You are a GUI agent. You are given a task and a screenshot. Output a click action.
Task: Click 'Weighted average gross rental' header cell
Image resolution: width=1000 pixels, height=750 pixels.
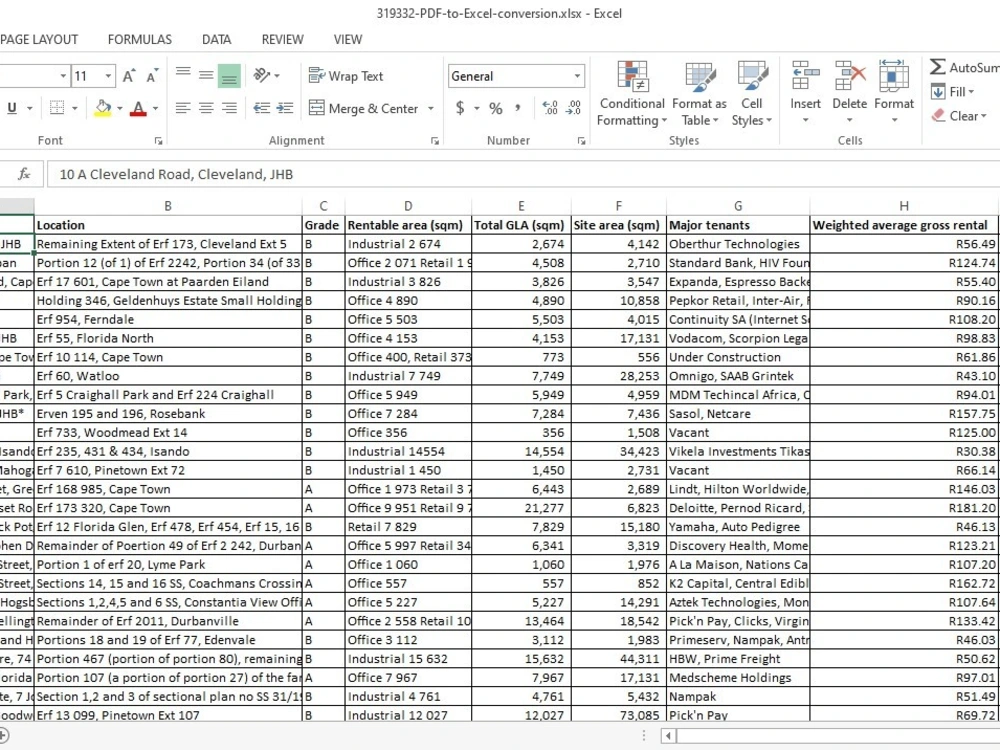tap(904, 225)
